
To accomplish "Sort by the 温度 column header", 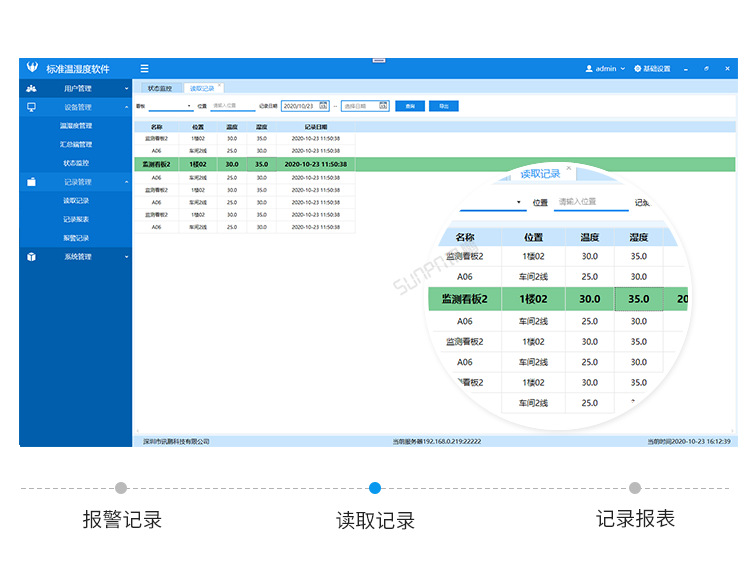I will point(232,127).
